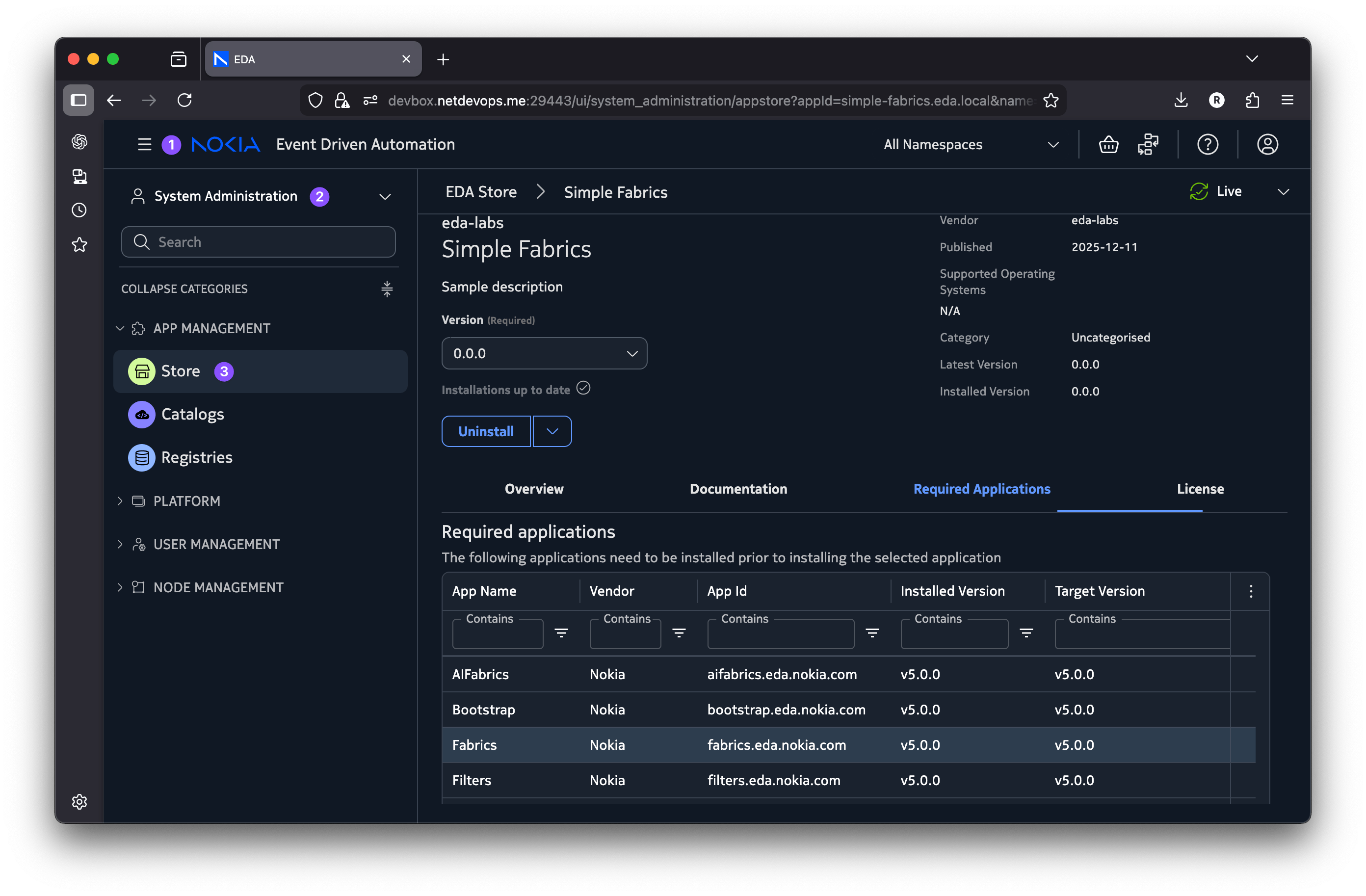Click the Uninstall button
1366x896 pixels.
click(x=486, y=432)
